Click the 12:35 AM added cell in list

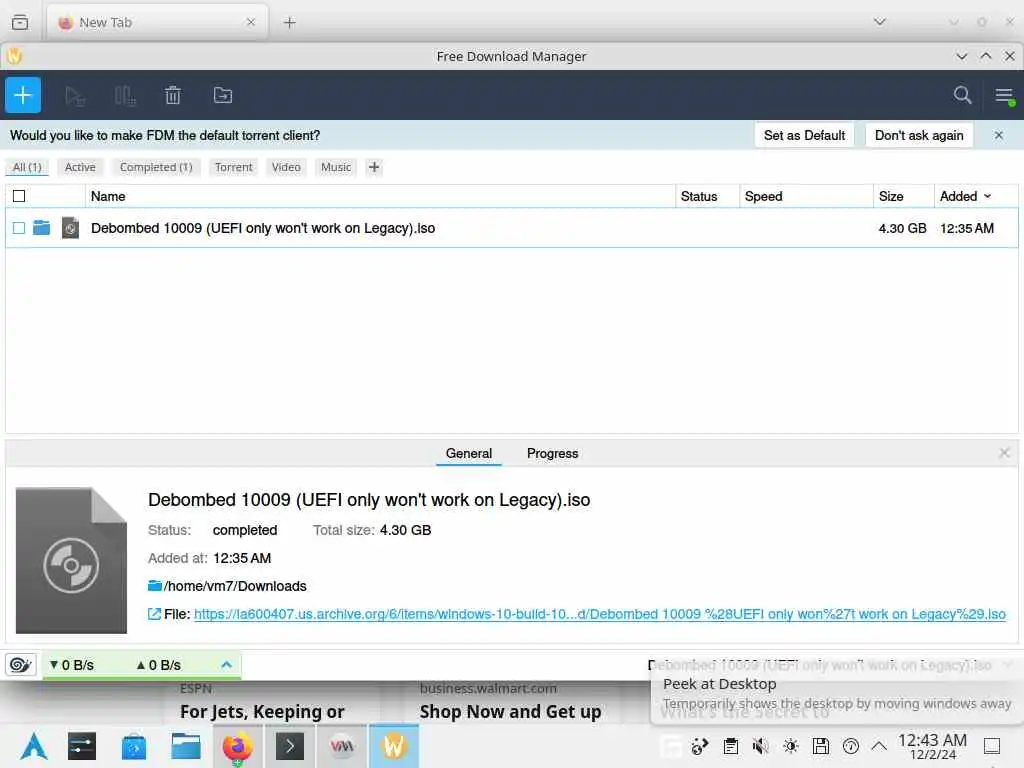point(967,228)
